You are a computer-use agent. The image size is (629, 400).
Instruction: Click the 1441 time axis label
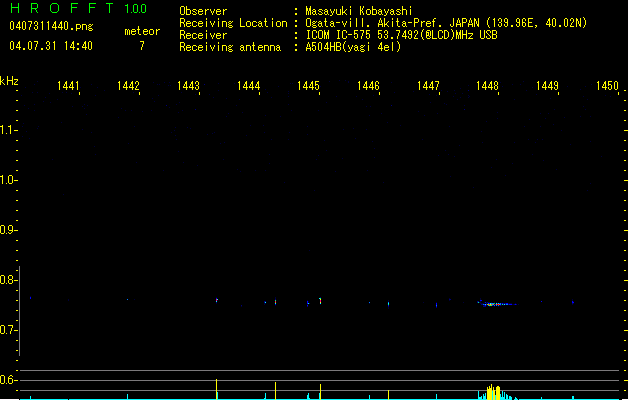[68, 86]
